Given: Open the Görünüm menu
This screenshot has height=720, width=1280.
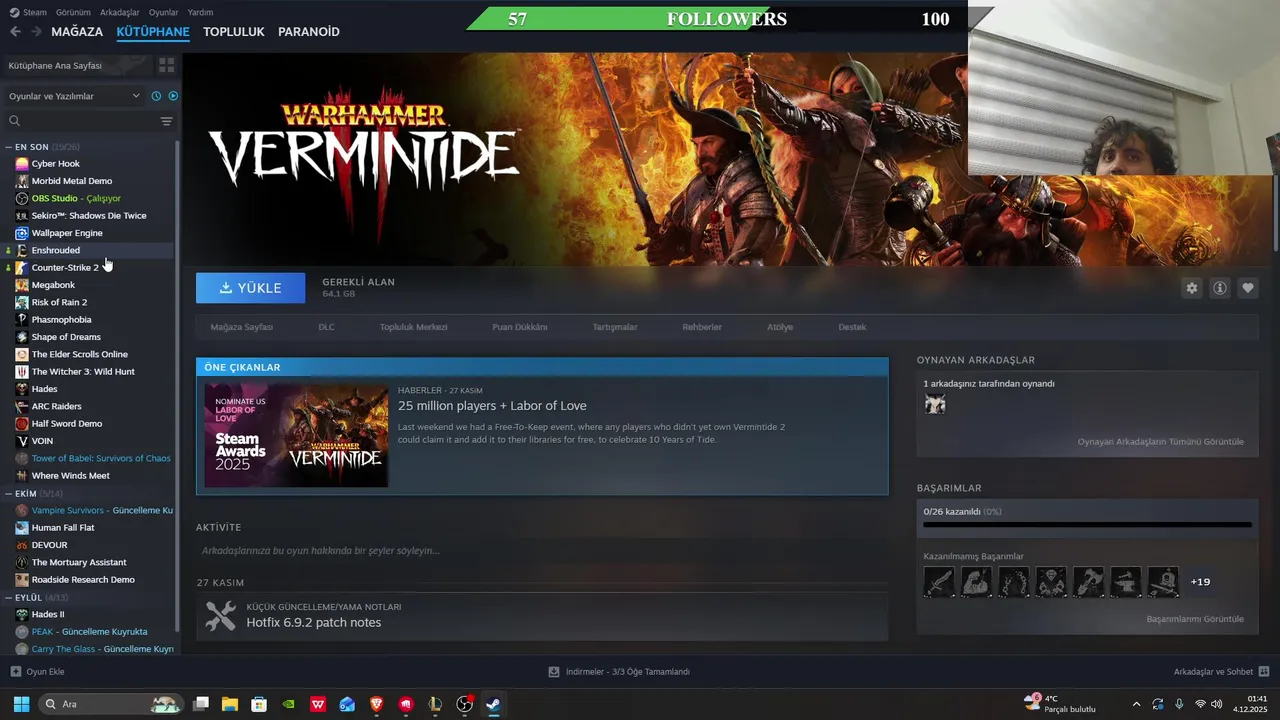Looking at the screenshot, I should (73, 12).
